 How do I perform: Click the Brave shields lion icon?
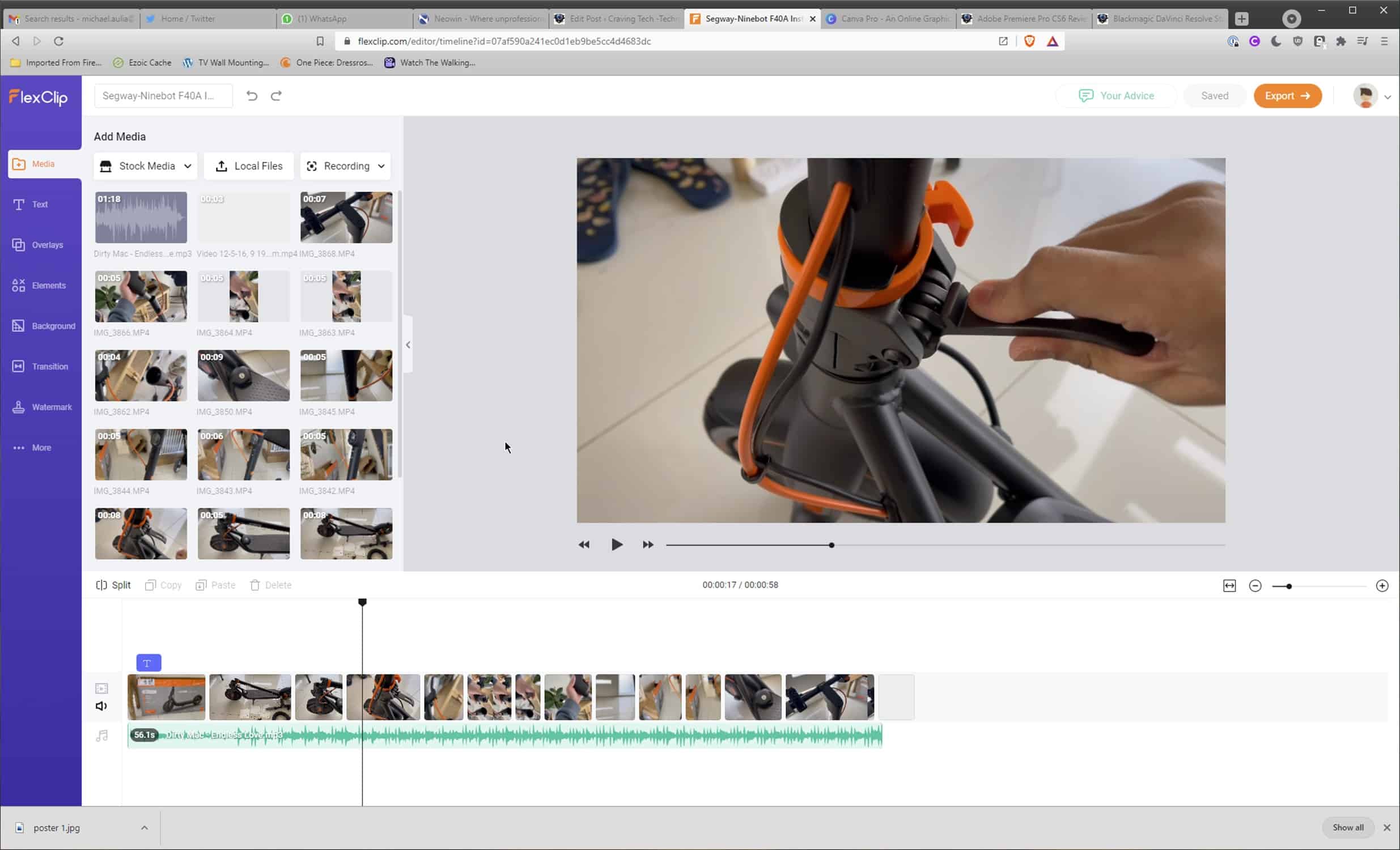tap(1029, 41)
